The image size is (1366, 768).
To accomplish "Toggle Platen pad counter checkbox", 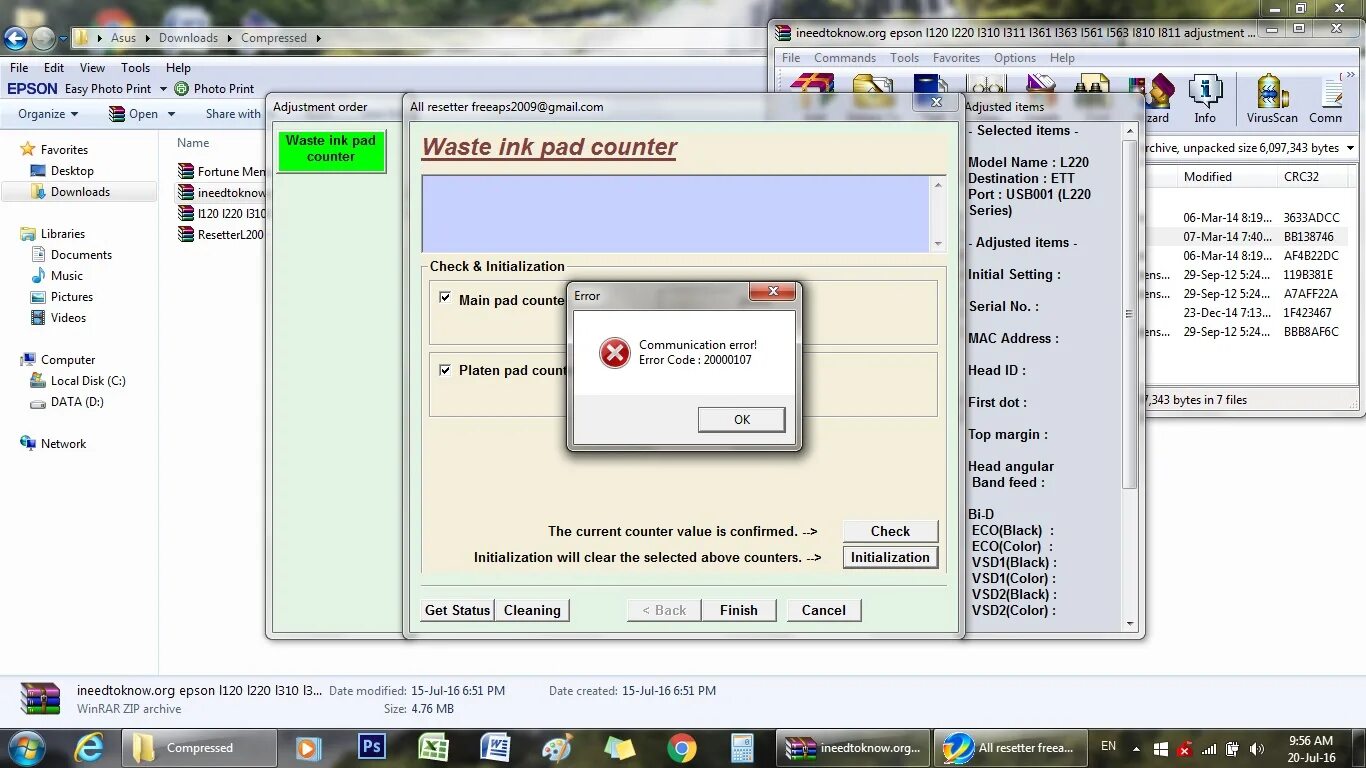I will pos(445,369).
